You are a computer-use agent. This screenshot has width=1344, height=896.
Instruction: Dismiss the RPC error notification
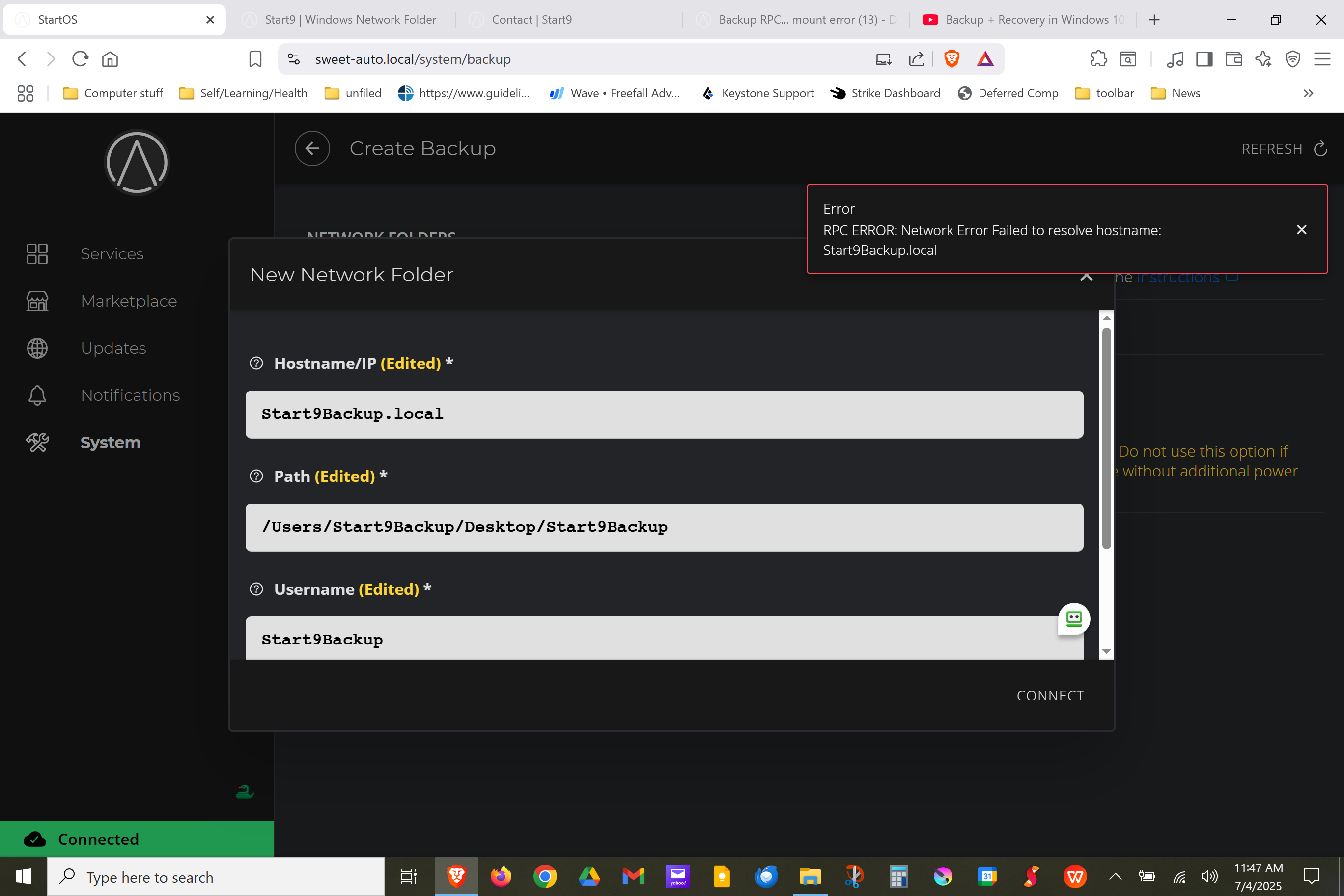tap(1301, 230)
